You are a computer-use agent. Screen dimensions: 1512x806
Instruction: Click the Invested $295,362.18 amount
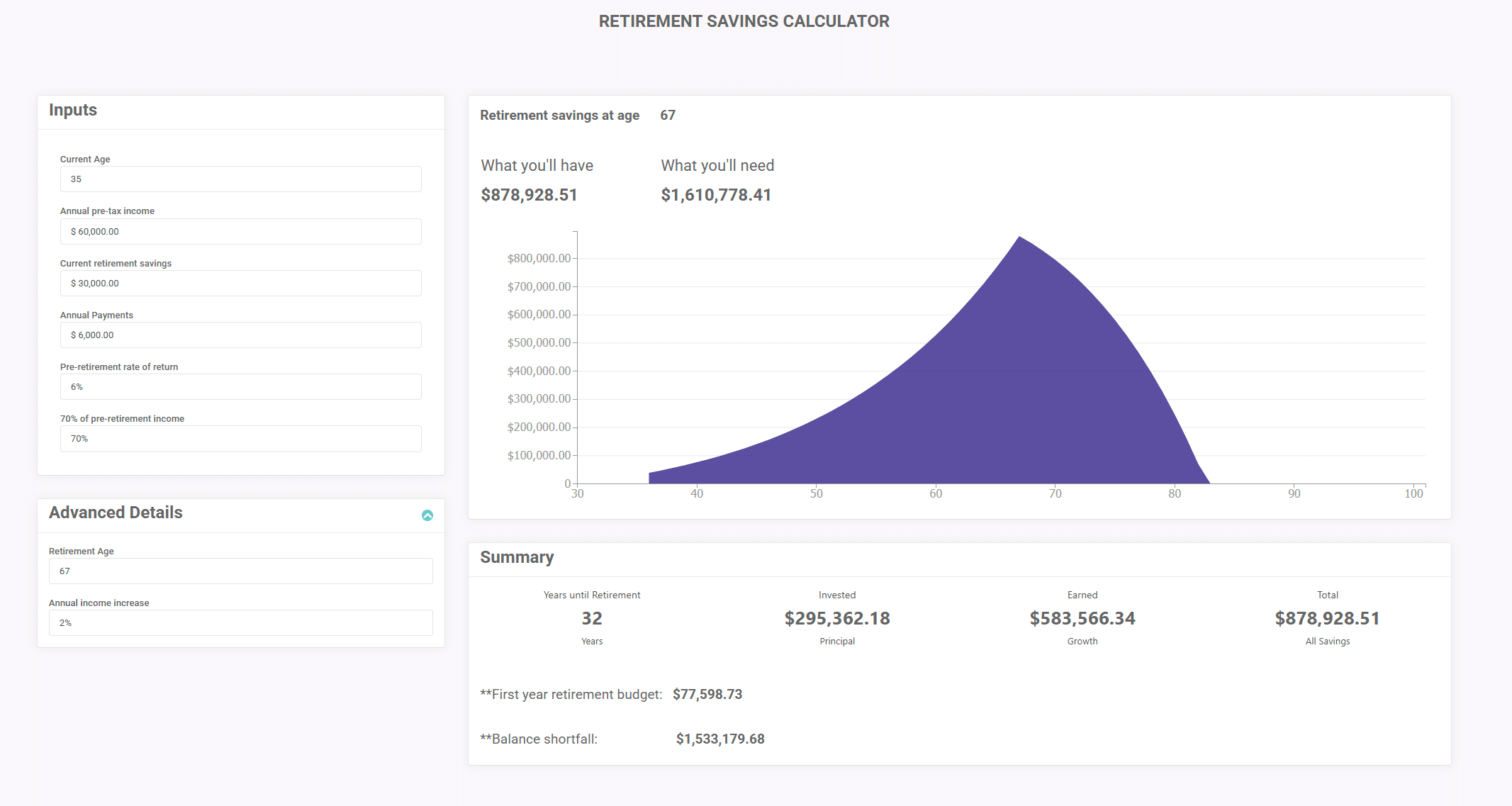point(837,618)
